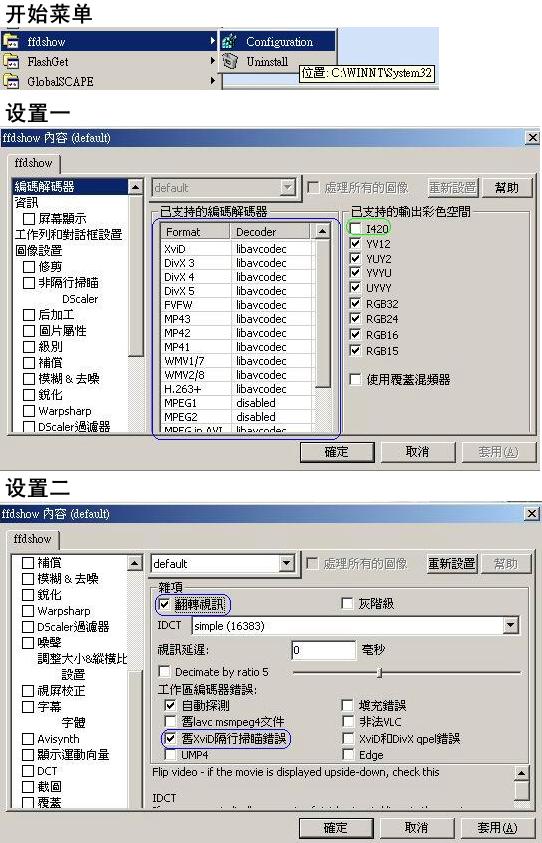Click 確定 in the lower dialog
Screen dimensions: 542x843
(336, 827)
